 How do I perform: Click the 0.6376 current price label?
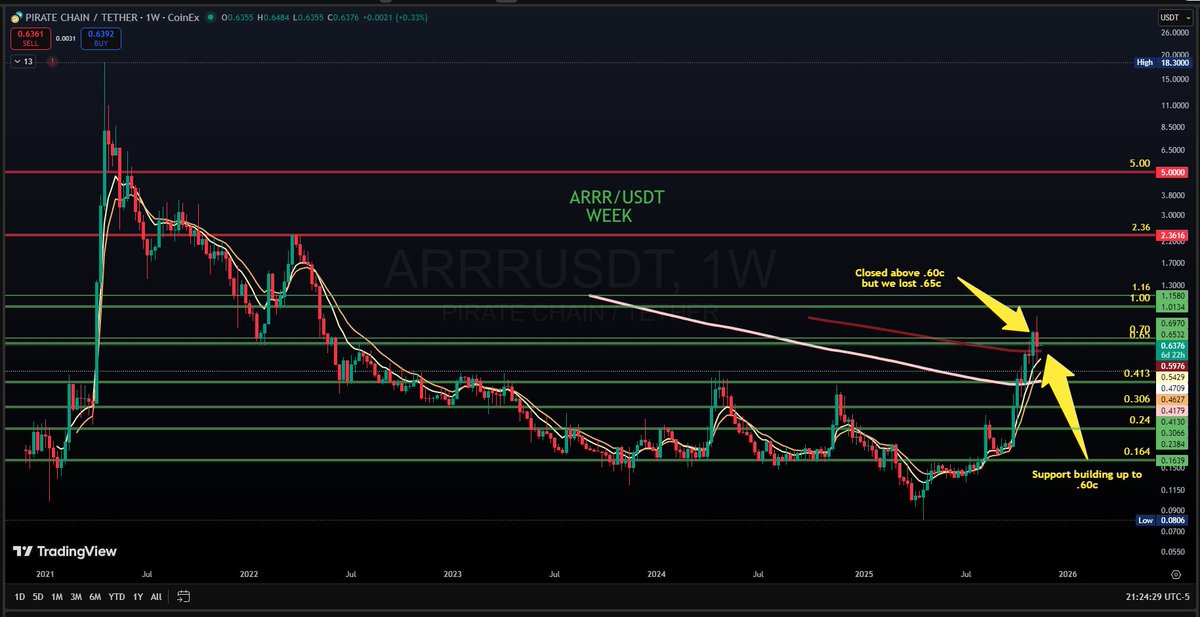[x=1173, y=348]
